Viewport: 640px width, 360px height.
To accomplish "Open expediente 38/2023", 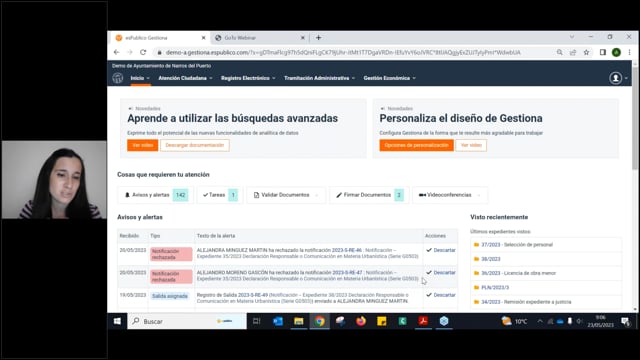I will point(490,259).
